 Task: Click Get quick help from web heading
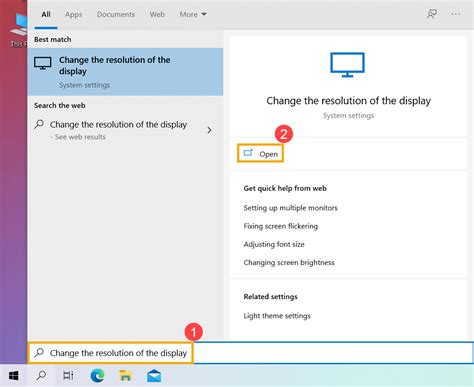[x=285, y=188]
